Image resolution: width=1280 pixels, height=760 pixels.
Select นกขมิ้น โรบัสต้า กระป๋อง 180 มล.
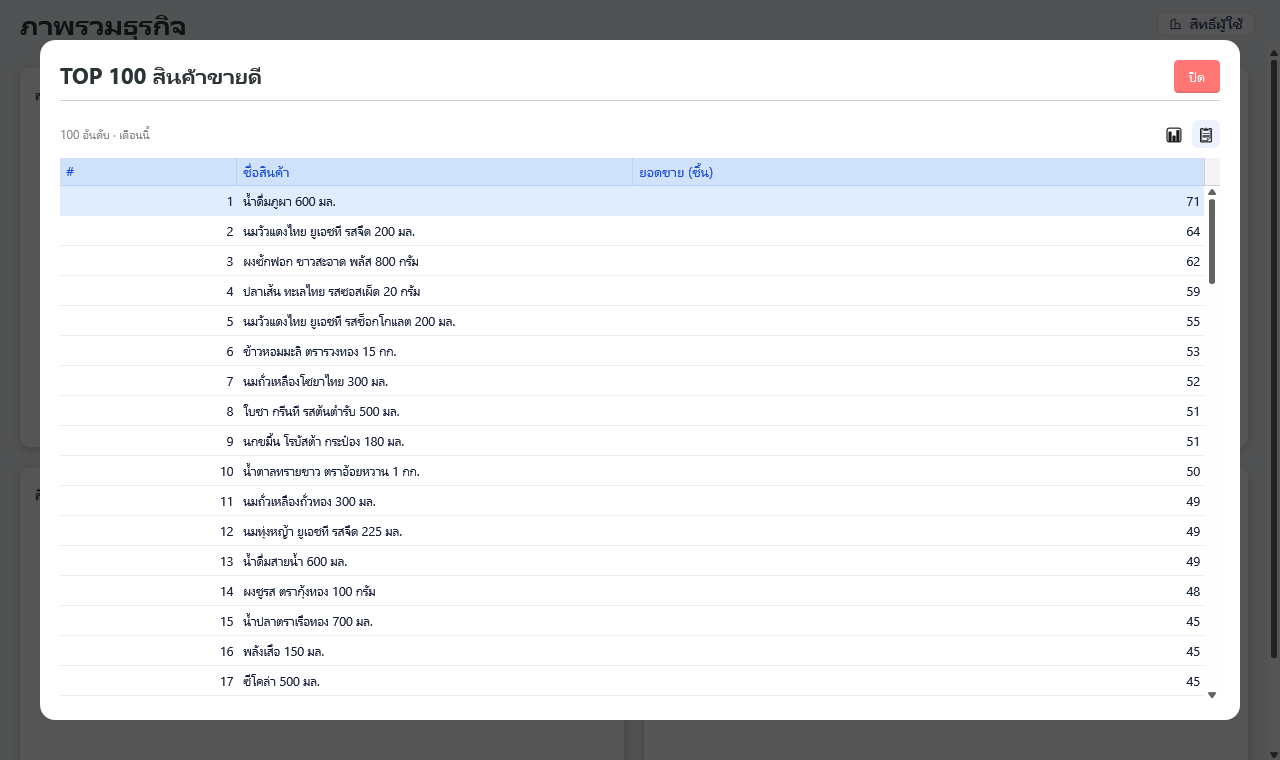click(x=323, y=442)
